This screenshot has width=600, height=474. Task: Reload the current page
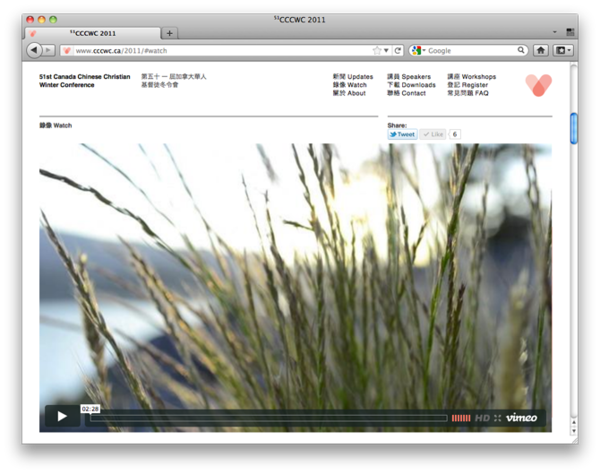tap(398, 50)
